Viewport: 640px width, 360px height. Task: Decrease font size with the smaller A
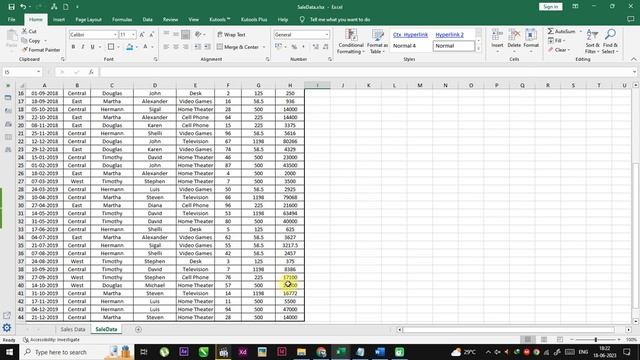[151, 35]
